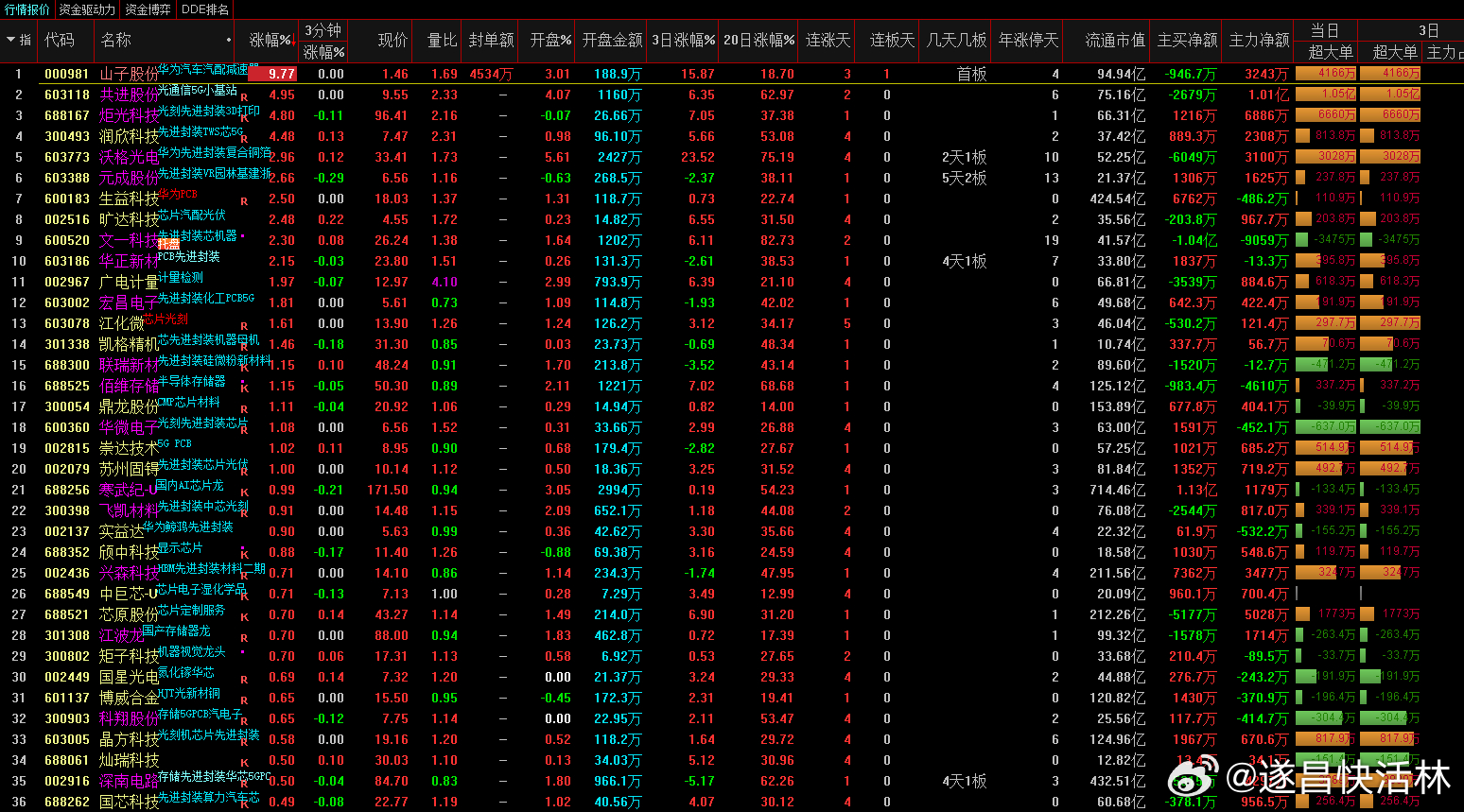Viewport: 1464px width, 812px height.
Task: Sort by the 开盘金额 column header
Action: [612, 40]
